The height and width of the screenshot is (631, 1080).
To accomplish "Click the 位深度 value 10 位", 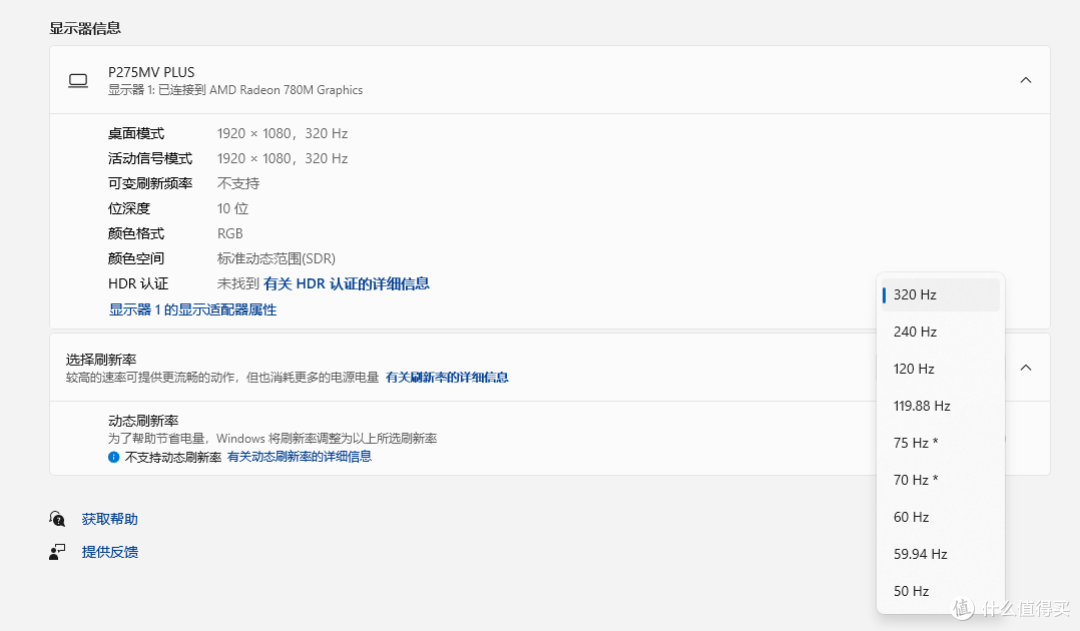I will 233,209.
